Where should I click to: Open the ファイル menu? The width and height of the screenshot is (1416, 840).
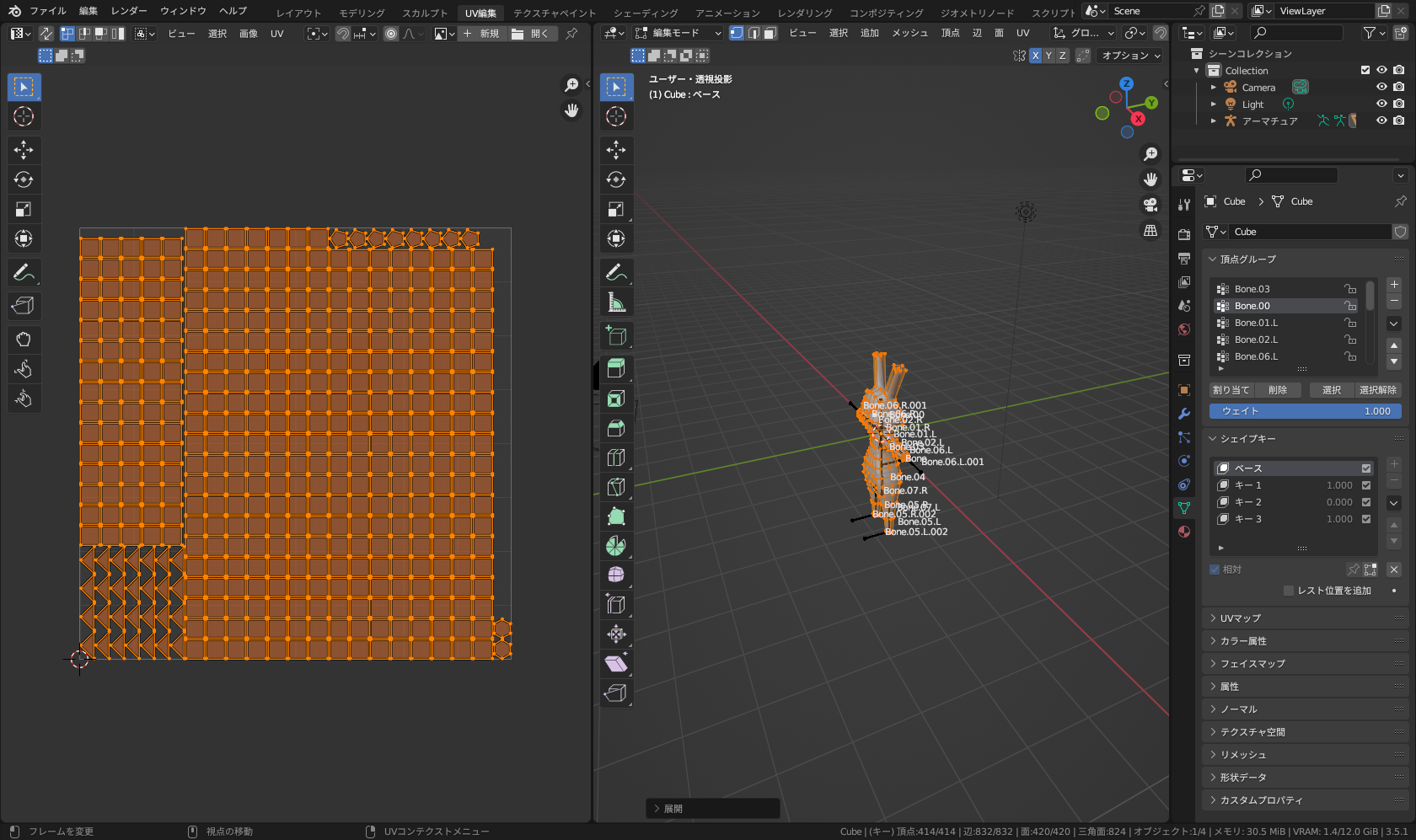[x=48, y=11]
